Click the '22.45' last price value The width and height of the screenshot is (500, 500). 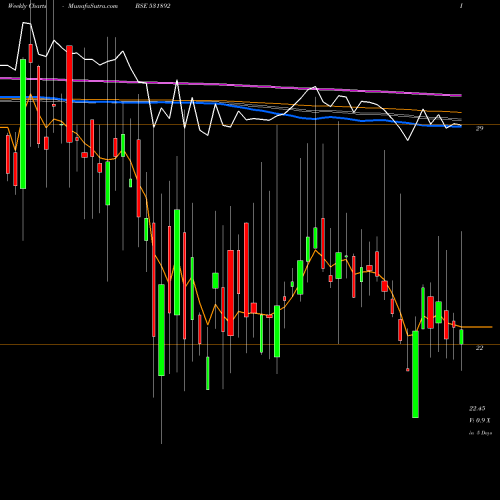pos(477,409)
